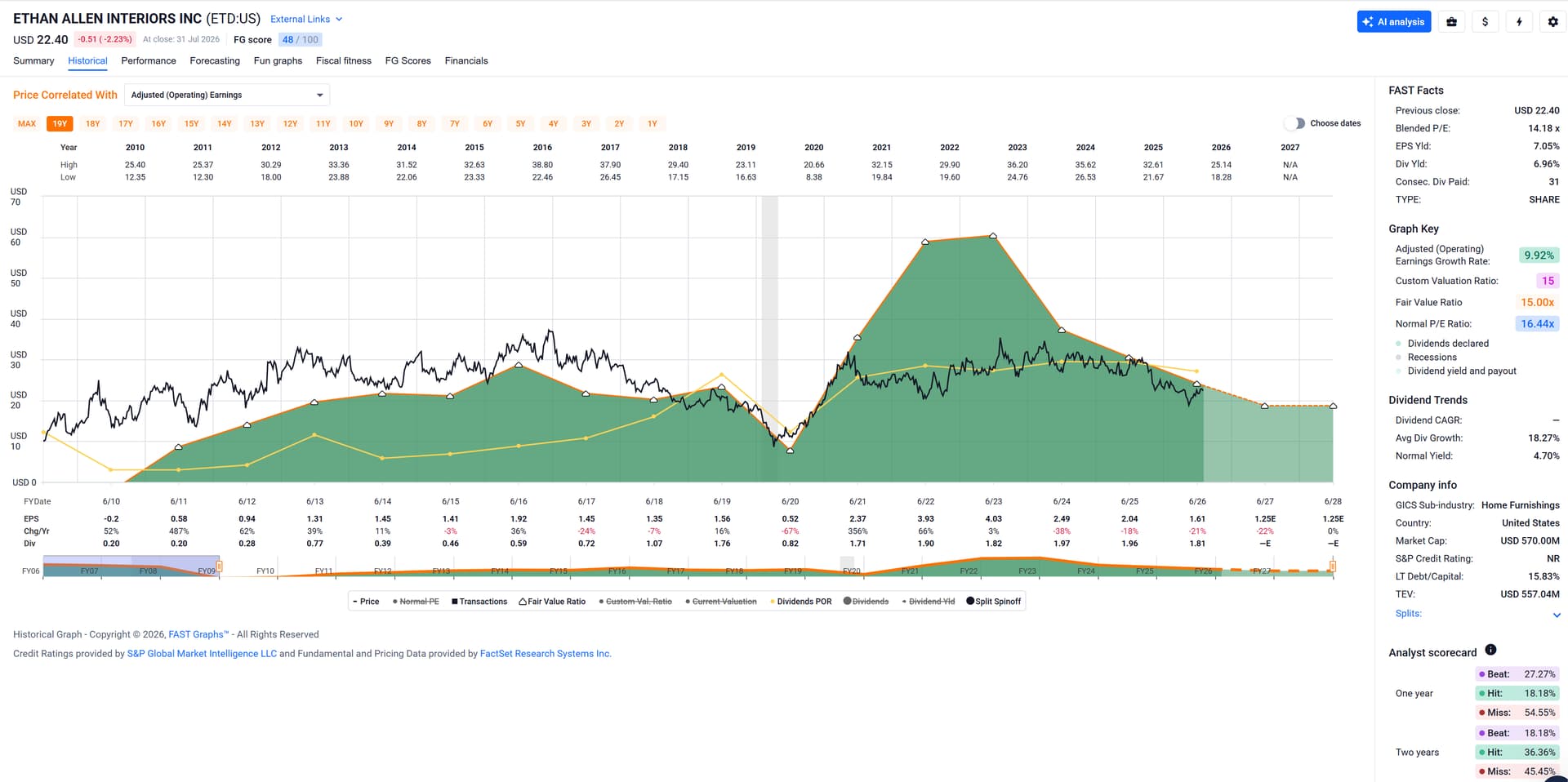Toggle Normal PE in chart legend
The image size is (1568, 782).
coord(416,602)
